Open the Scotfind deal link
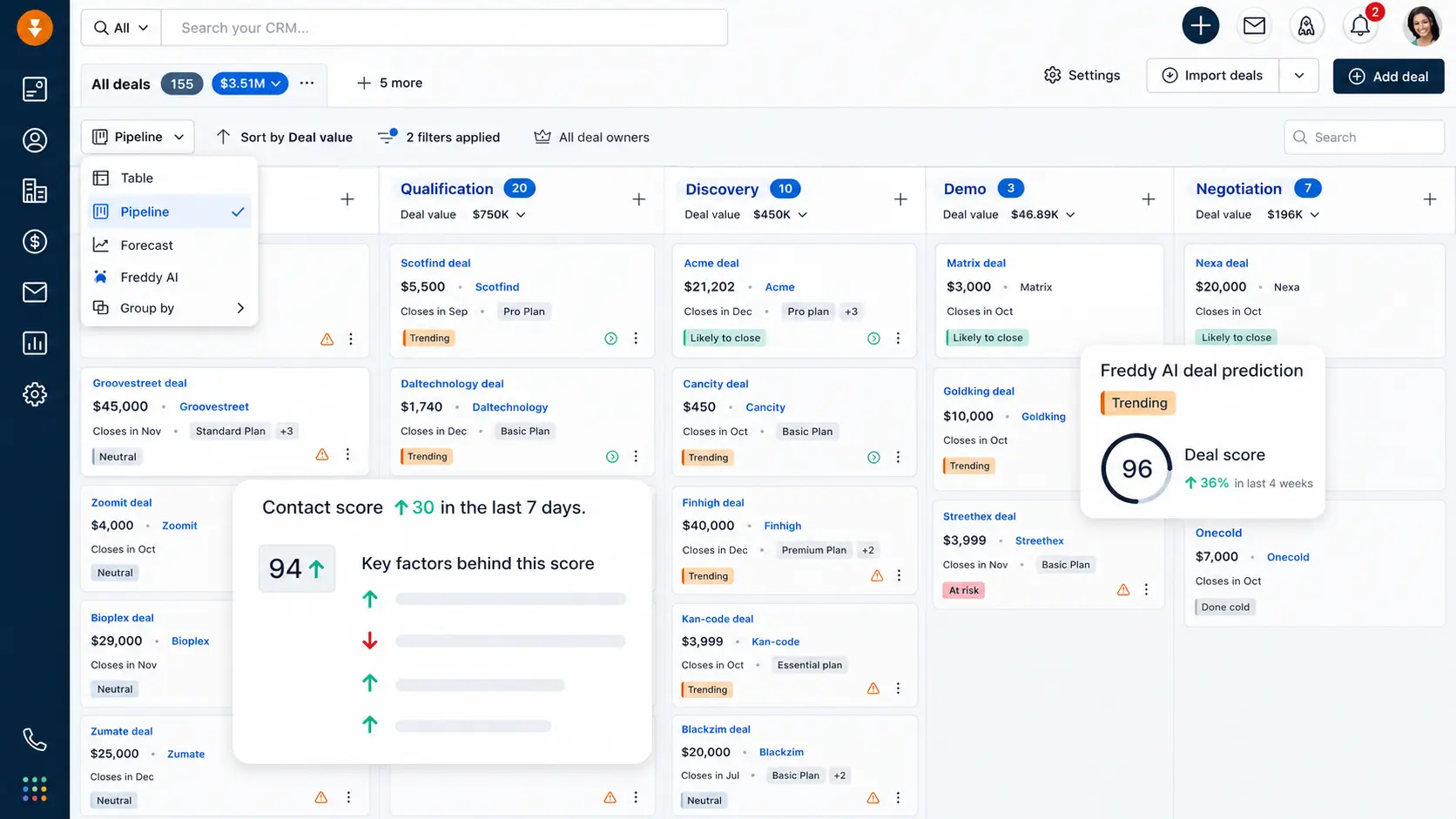Viewport: 1456px width, 819px height. (435, 263)
